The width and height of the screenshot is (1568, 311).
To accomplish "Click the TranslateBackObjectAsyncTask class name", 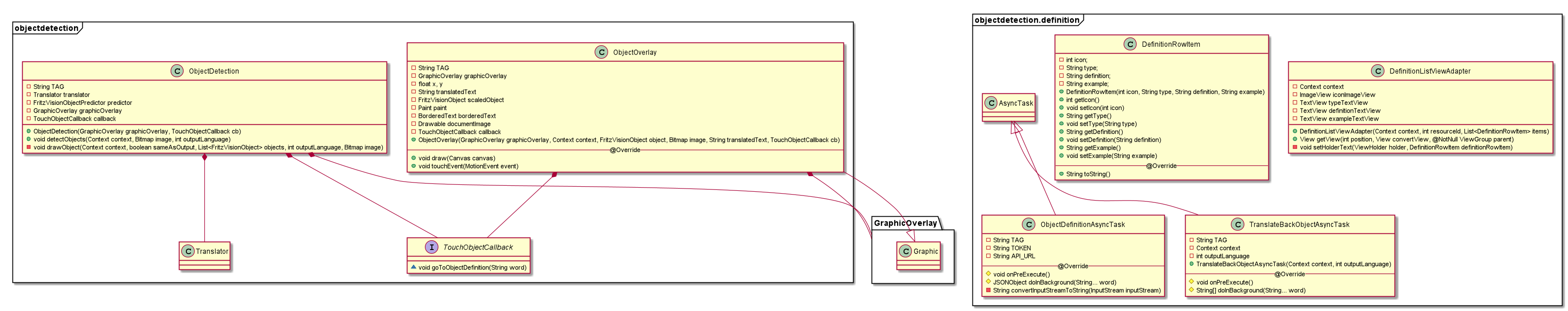I will pyautogui.click(x=1299, y=225).
